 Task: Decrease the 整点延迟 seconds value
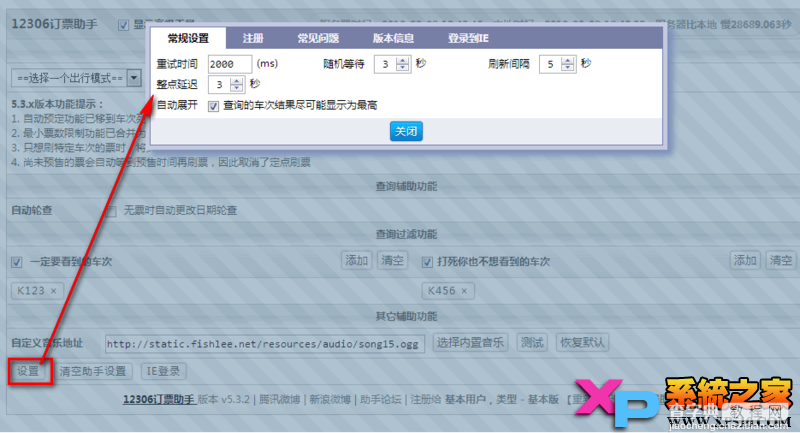click(x=237, y=89)
